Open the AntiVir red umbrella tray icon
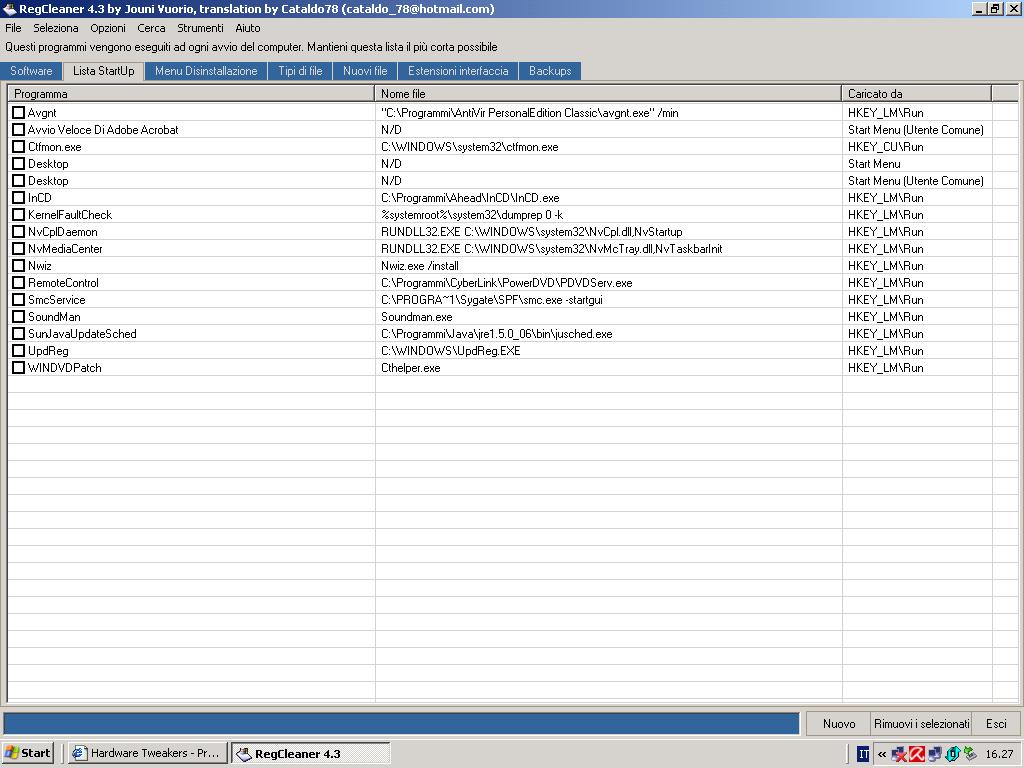This screenshot has width=1024, height=768. coord(917,754)
